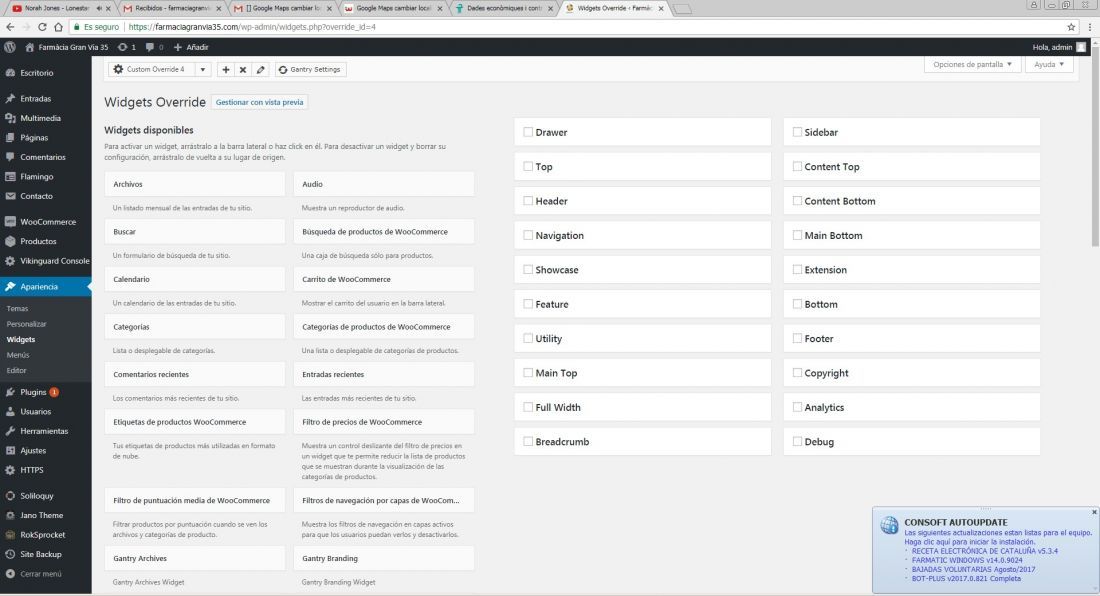1100x596 pixels.
Task: Expand the Carrito de WooCommerce widget
Action: point(384,279)
